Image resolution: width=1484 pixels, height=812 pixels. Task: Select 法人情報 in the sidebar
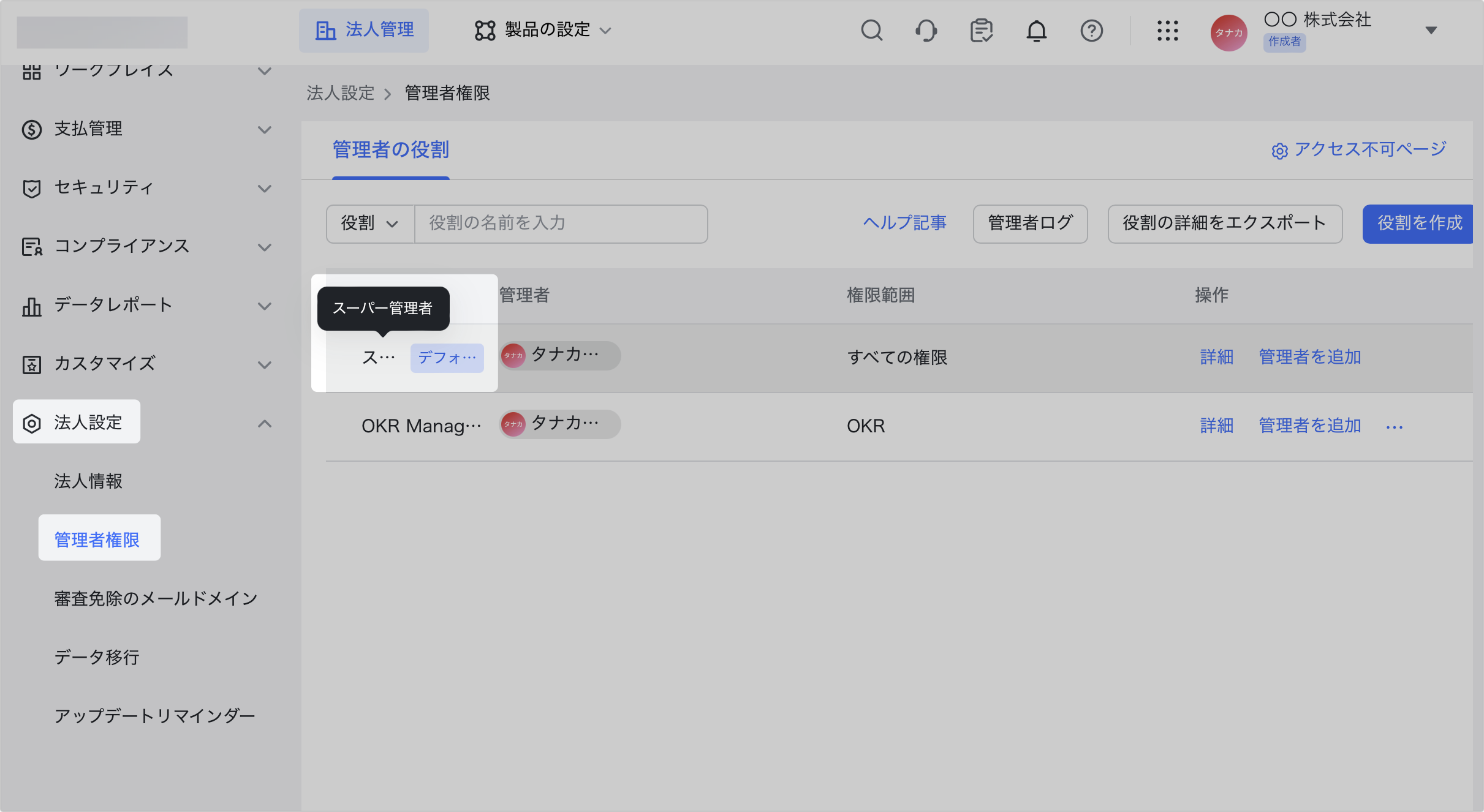click(x=88, y=481)
